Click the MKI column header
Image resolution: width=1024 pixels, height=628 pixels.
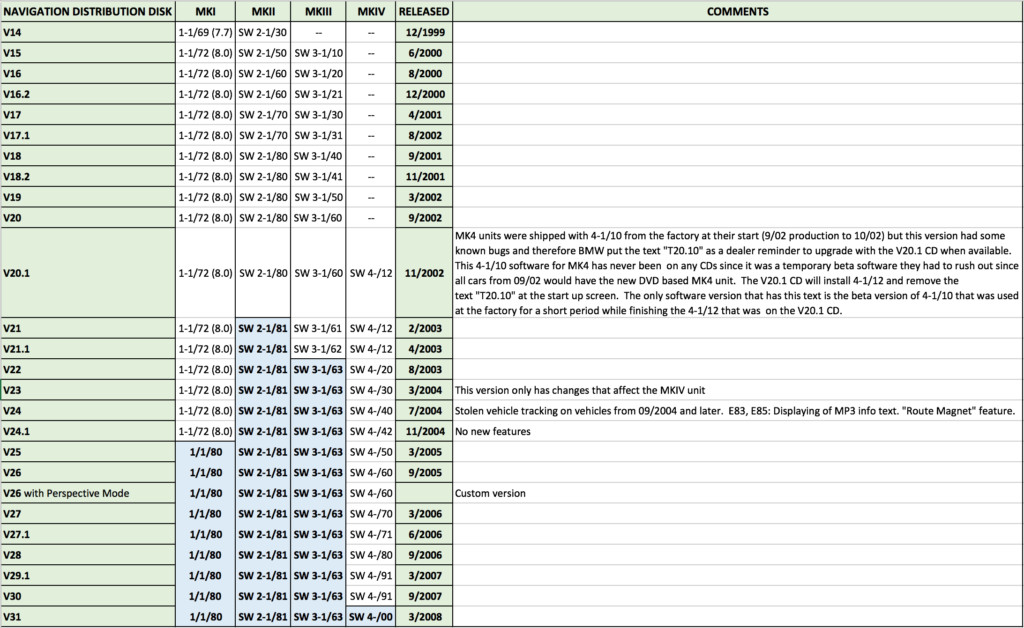click(x=206, y=11)
